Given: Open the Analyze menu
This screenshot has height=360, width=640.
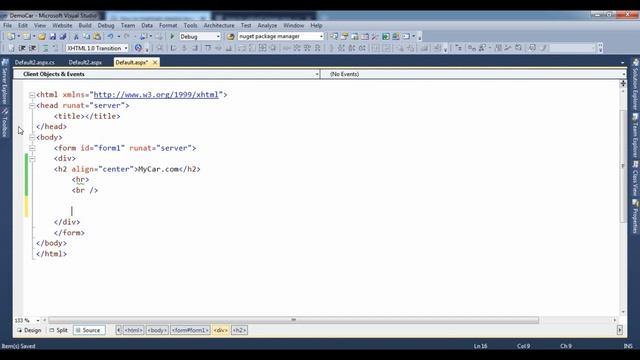Looking at the screenshot, I should pos(267,25).
